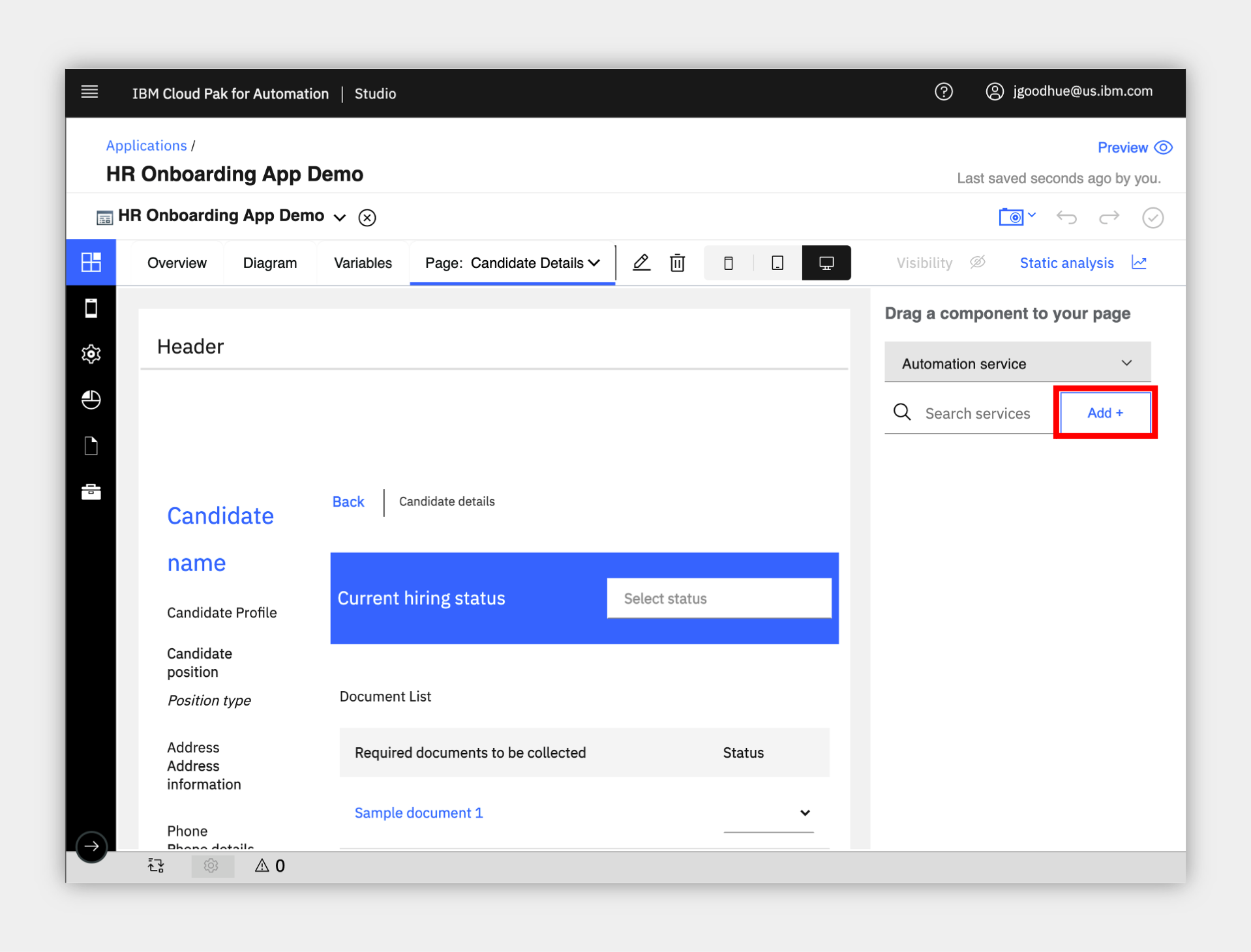Click the search magnifier icon

pos(902,412)
